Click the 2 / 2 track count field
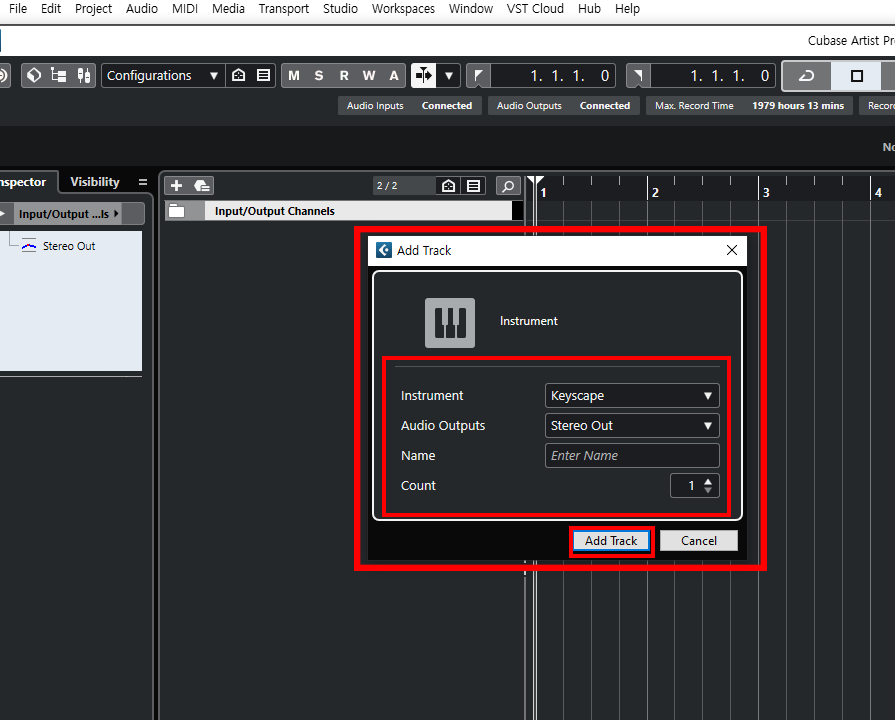 coord(403,186)
